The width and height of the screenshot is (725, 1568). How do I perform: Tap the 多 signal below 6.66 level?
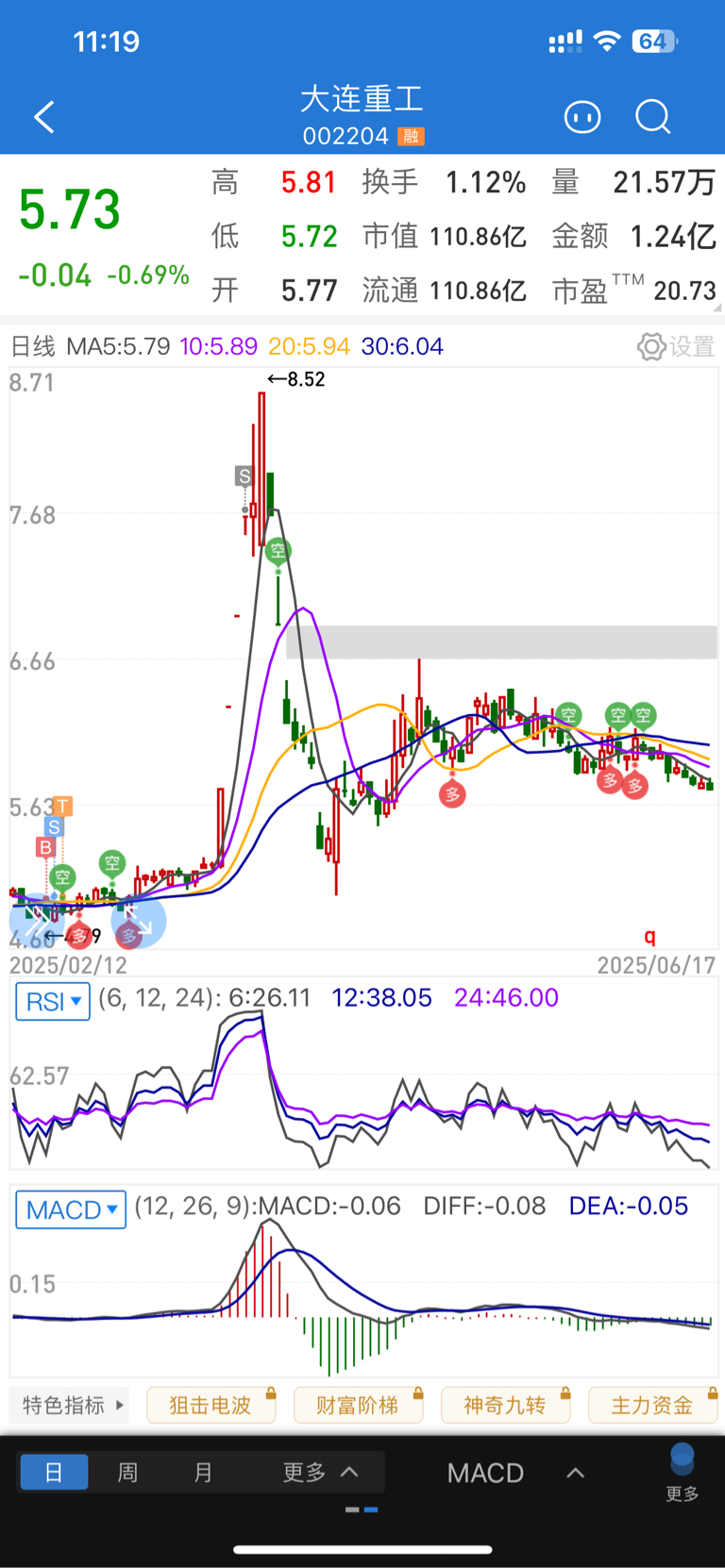pyautogui.click(x=452, y=794)
